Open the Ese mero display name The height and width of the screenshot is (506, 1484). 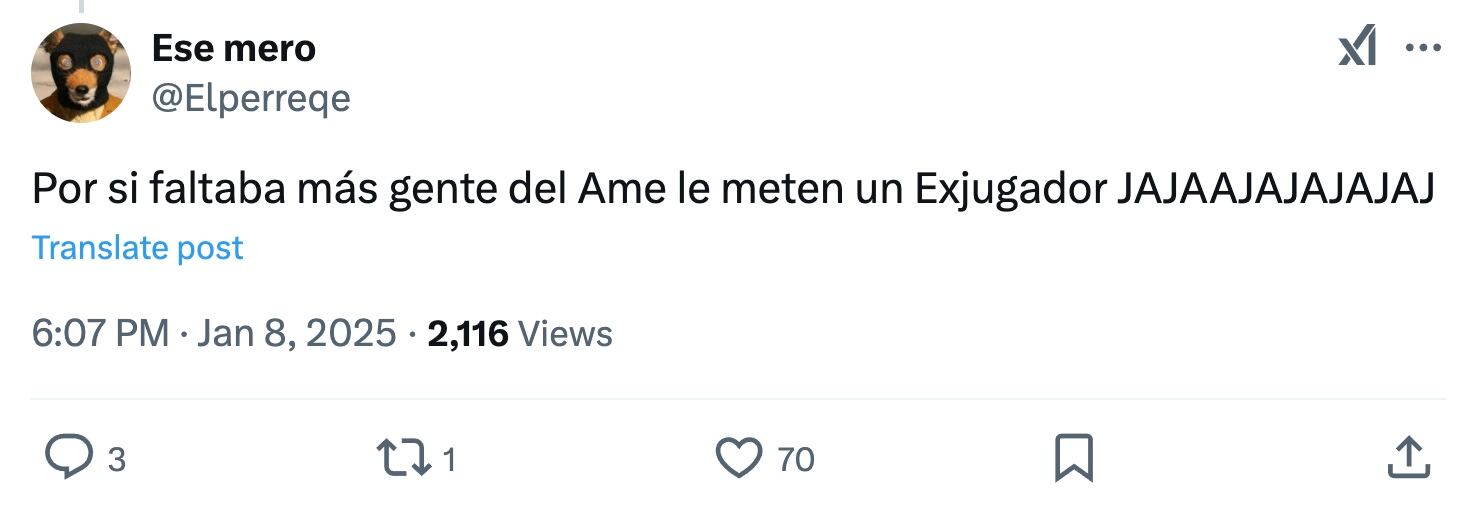click(x=233, y=48)
